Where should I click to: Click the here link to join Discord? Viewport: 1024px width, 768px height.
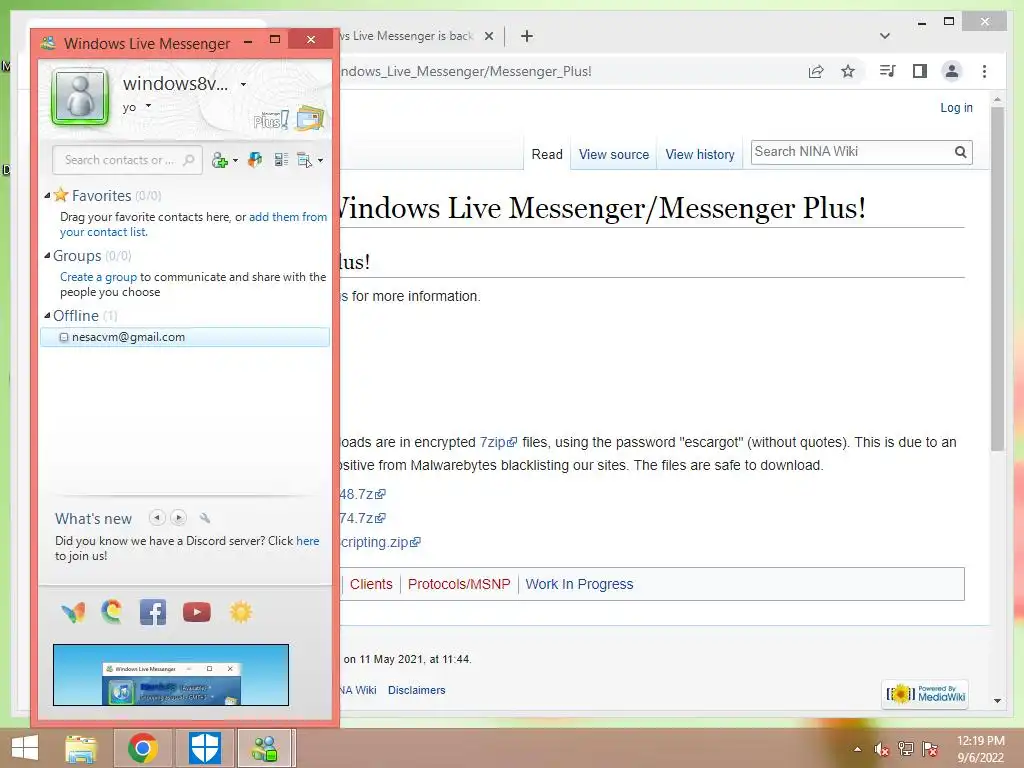click(308, 541)
